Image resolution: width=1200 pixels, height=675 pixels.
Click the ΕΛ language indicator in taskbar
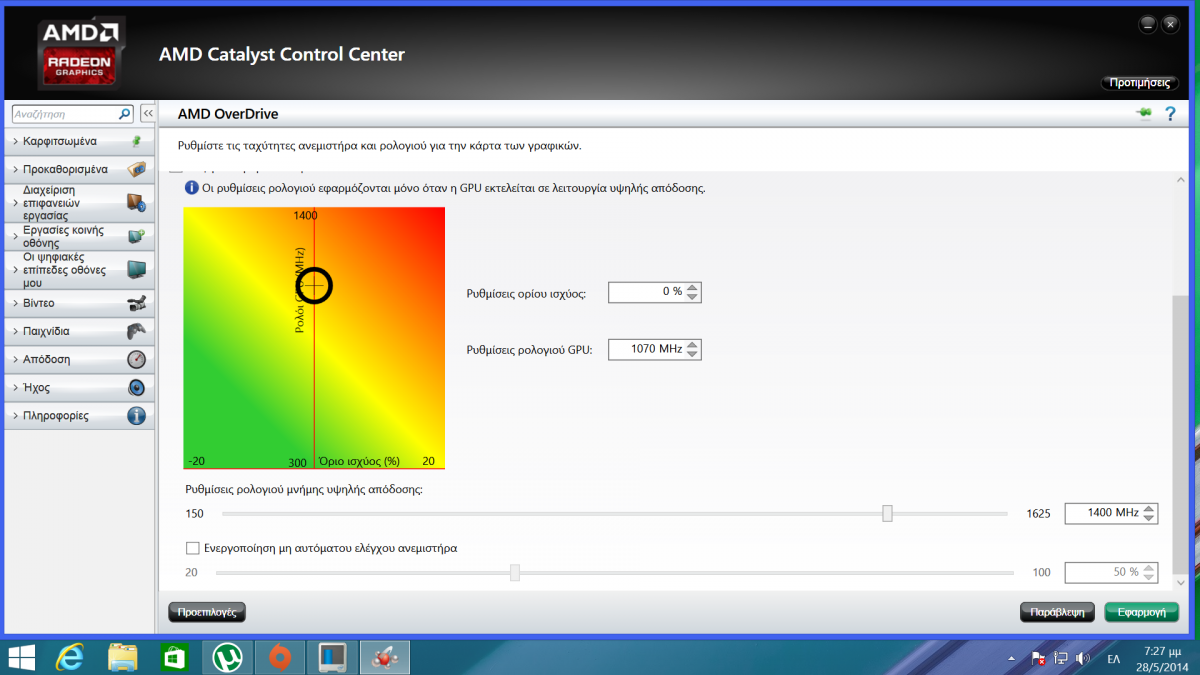tap(1113, 659)
